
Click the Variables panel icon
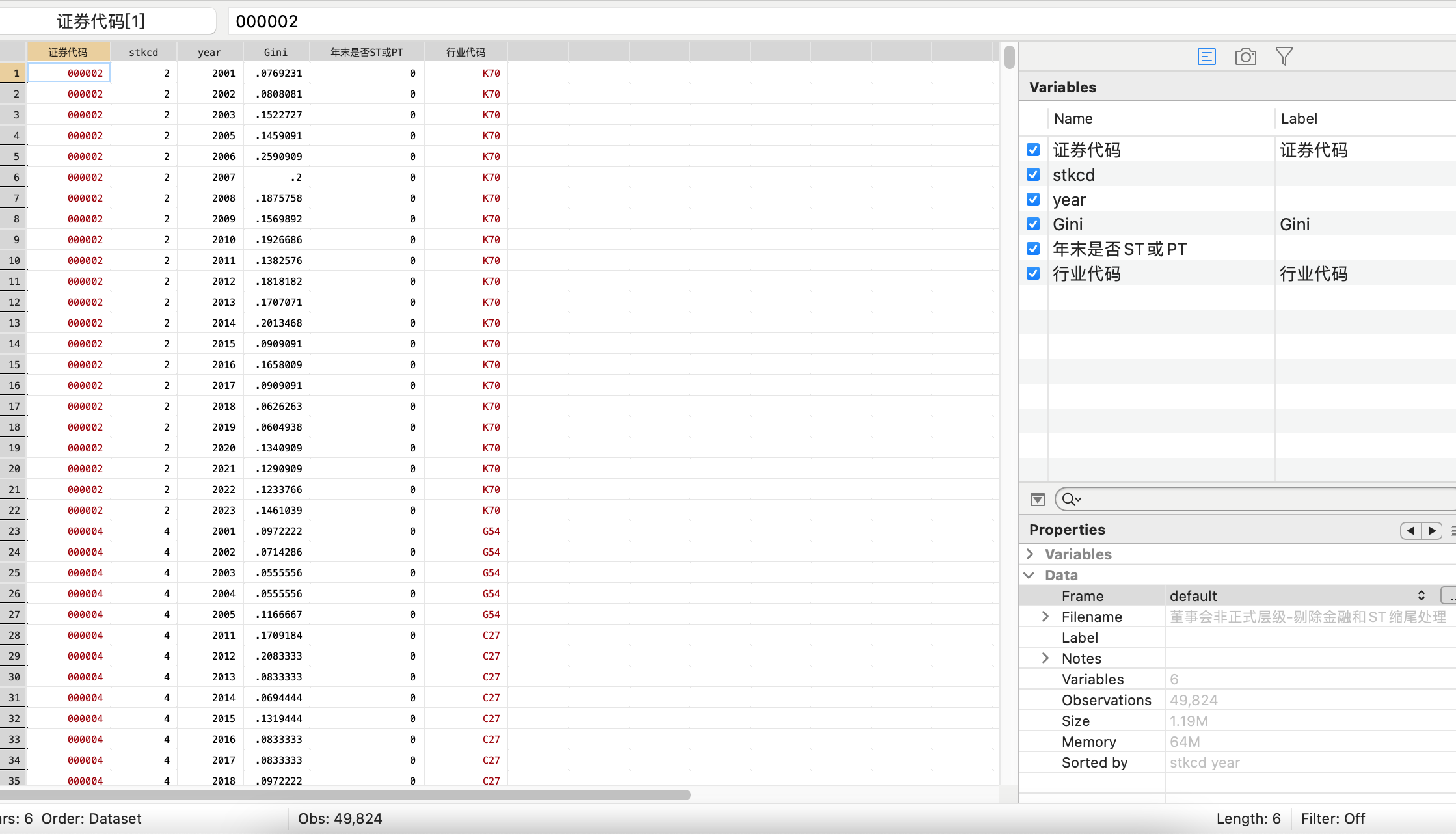click(x=1206, y=57)
